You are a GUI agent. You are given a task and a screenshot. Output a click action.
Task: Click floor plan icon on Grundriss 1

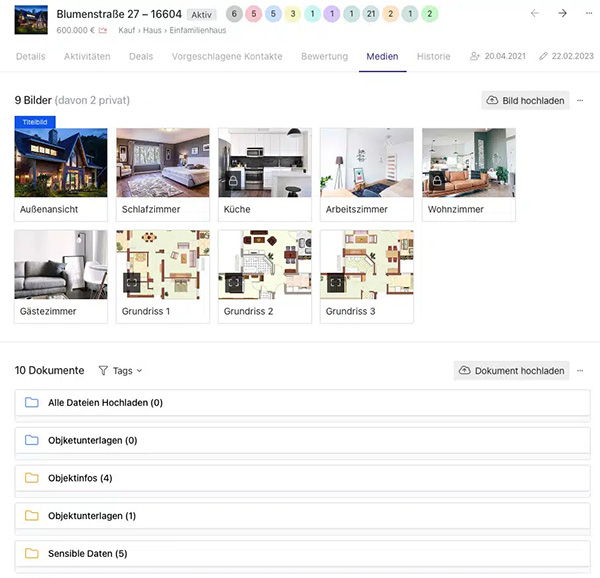click(x=131, y=283)
